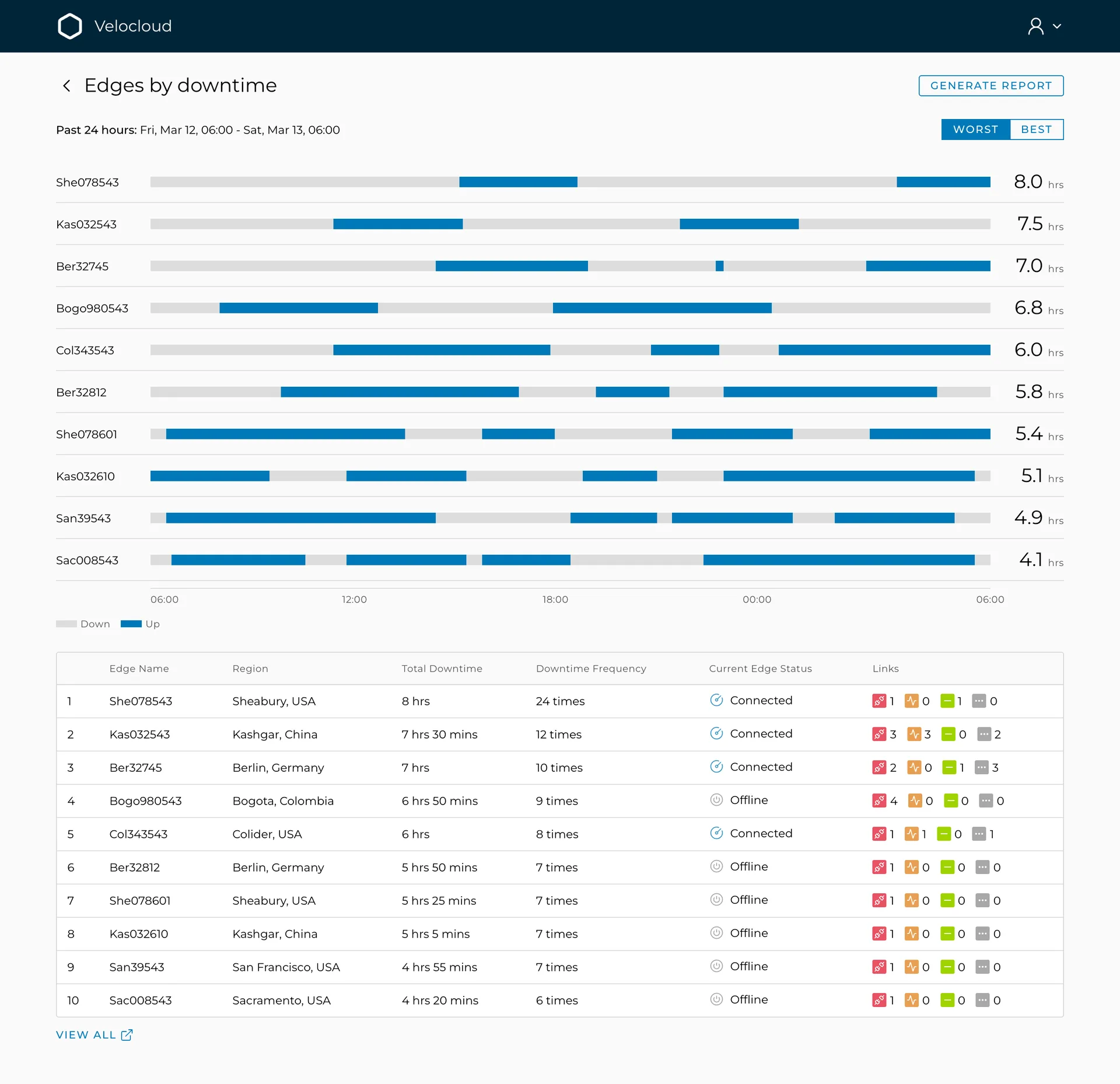Click gray link icon in She078543 row

pos(979,701)
